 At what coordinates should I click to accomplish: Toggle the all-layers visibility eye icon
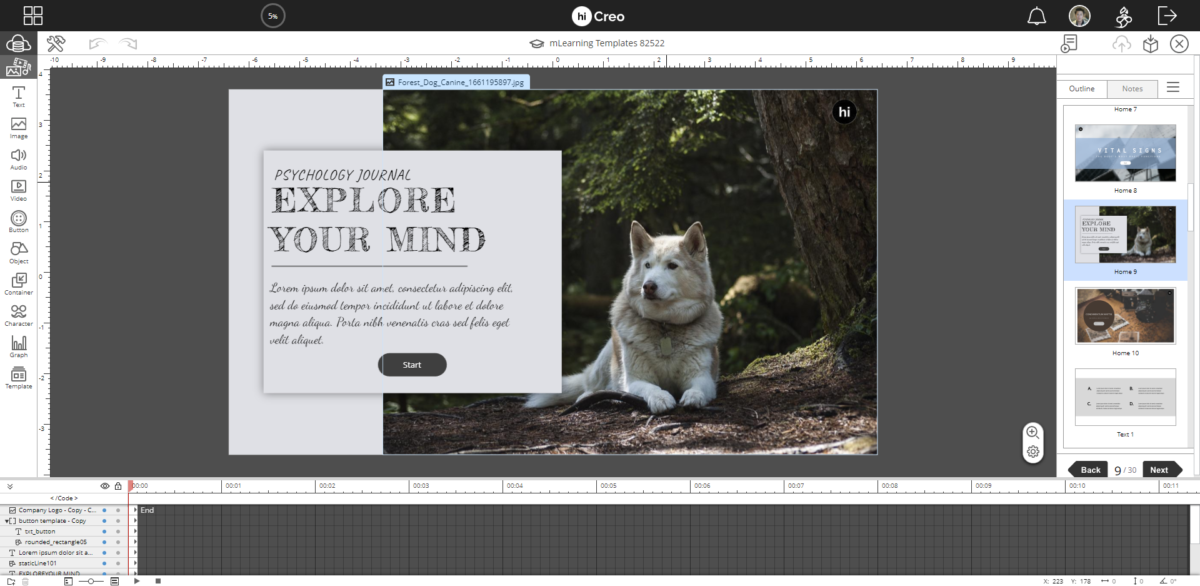click(105, 486)
